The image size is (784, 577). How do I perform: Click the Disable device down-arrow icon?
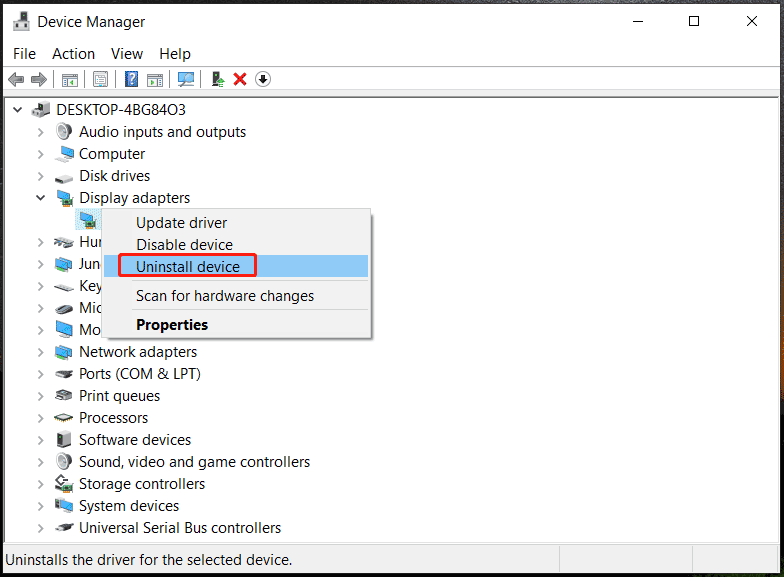(x=263, y=80)
